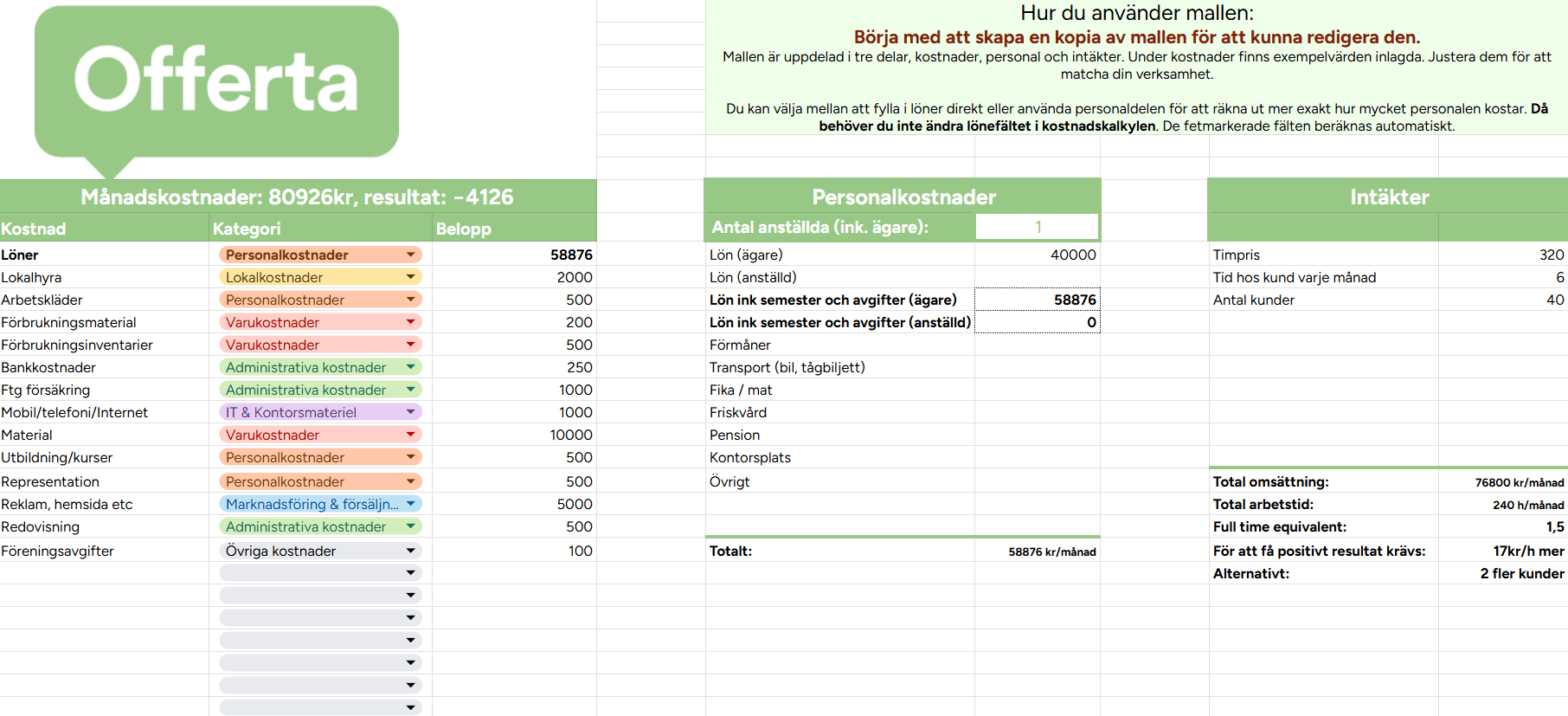1568x716 pixels.
Task: Select the Antal anställda input cell
Action: tap(1037, 227)
